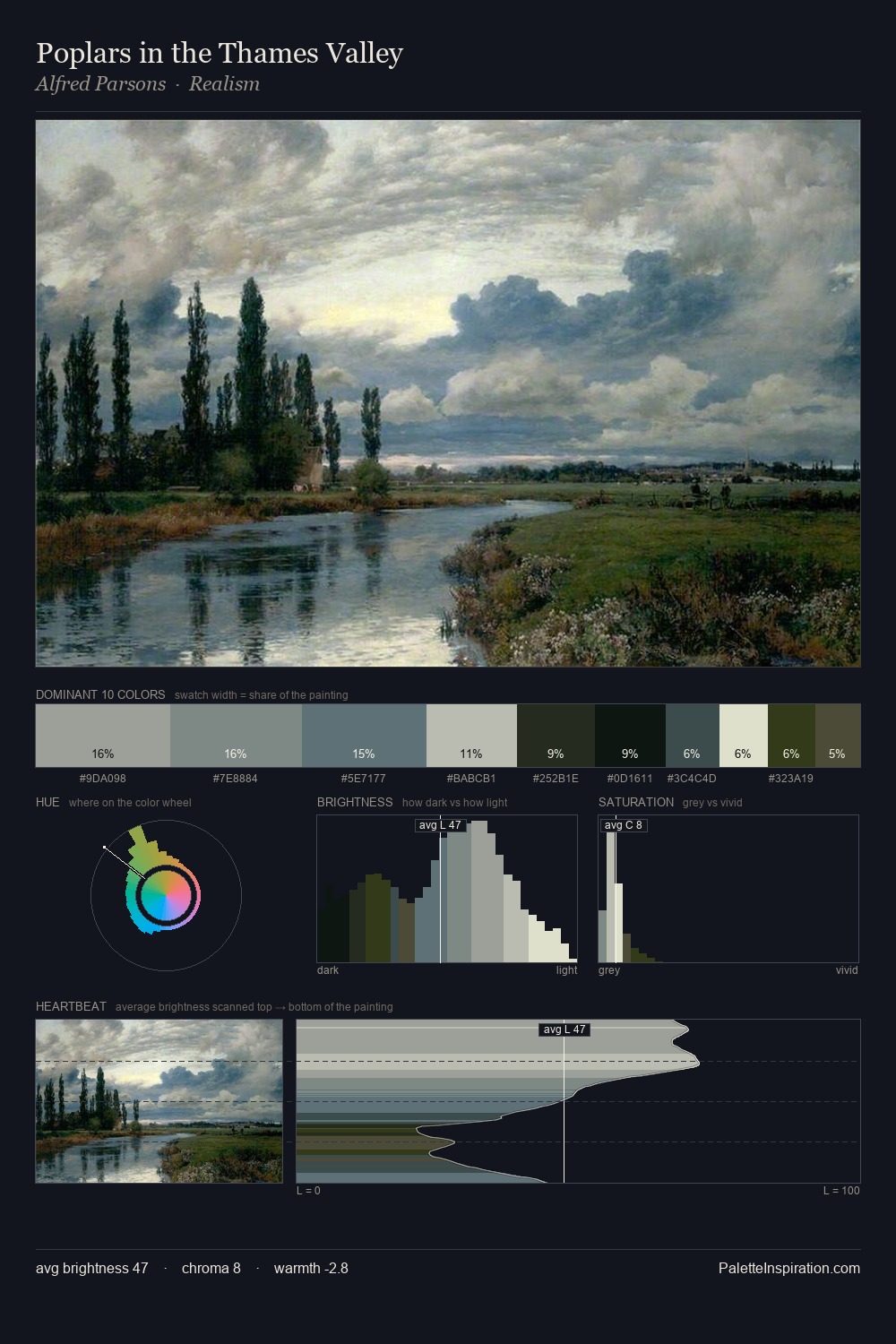Image resolution: width=896 pixels, height=1344 pixels.
Task: Click the 'light' axis label under Brightness
Action: pos(567,970)
